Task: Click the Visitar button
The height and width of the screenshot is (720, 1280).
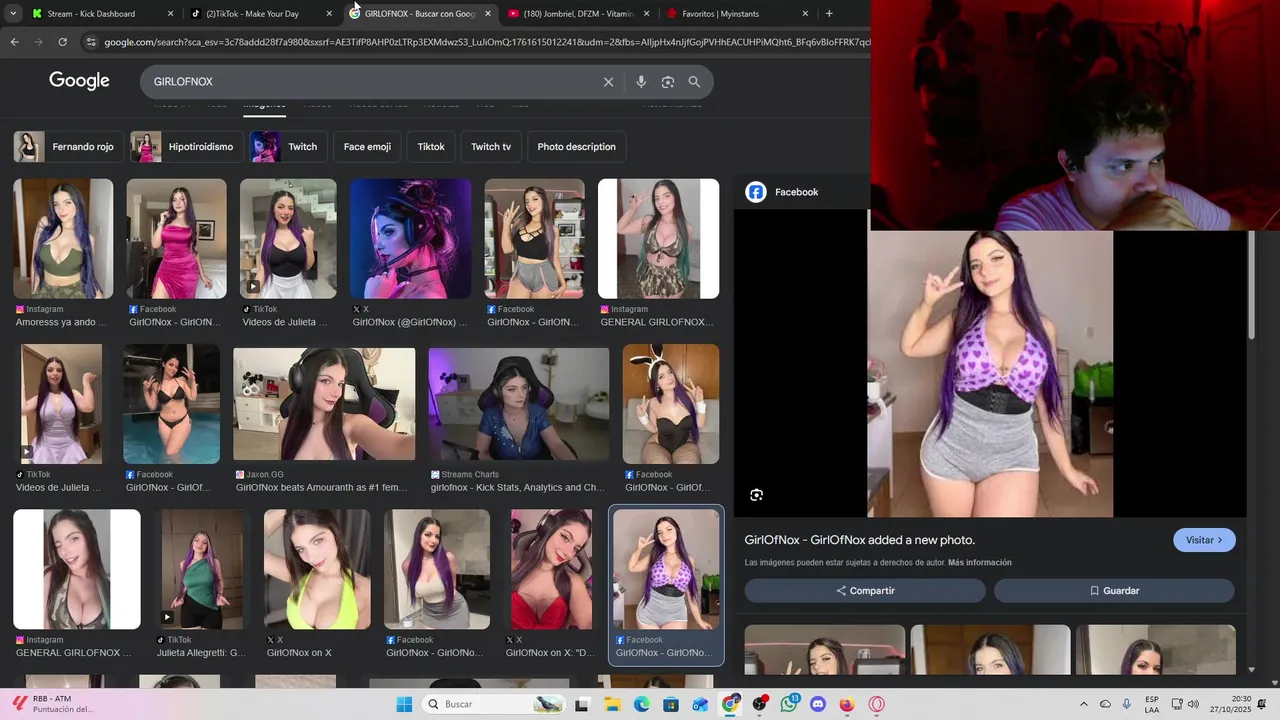Action: click(x=1204, y=540)
